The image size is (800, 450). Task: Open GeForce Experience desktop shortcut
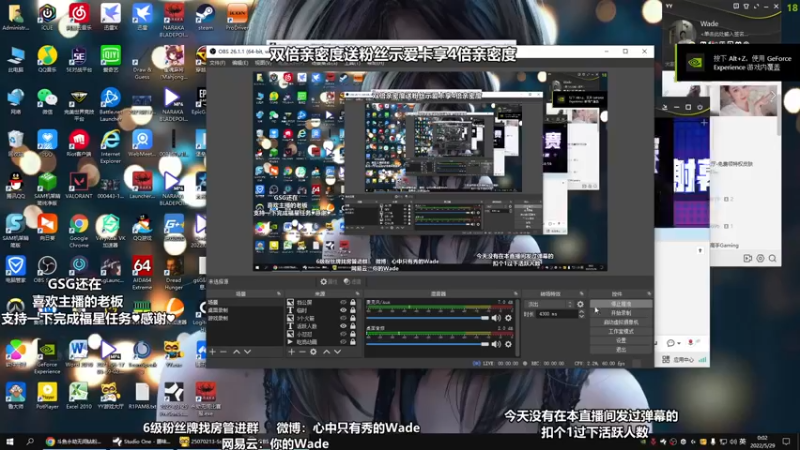[x=47, y=357]
